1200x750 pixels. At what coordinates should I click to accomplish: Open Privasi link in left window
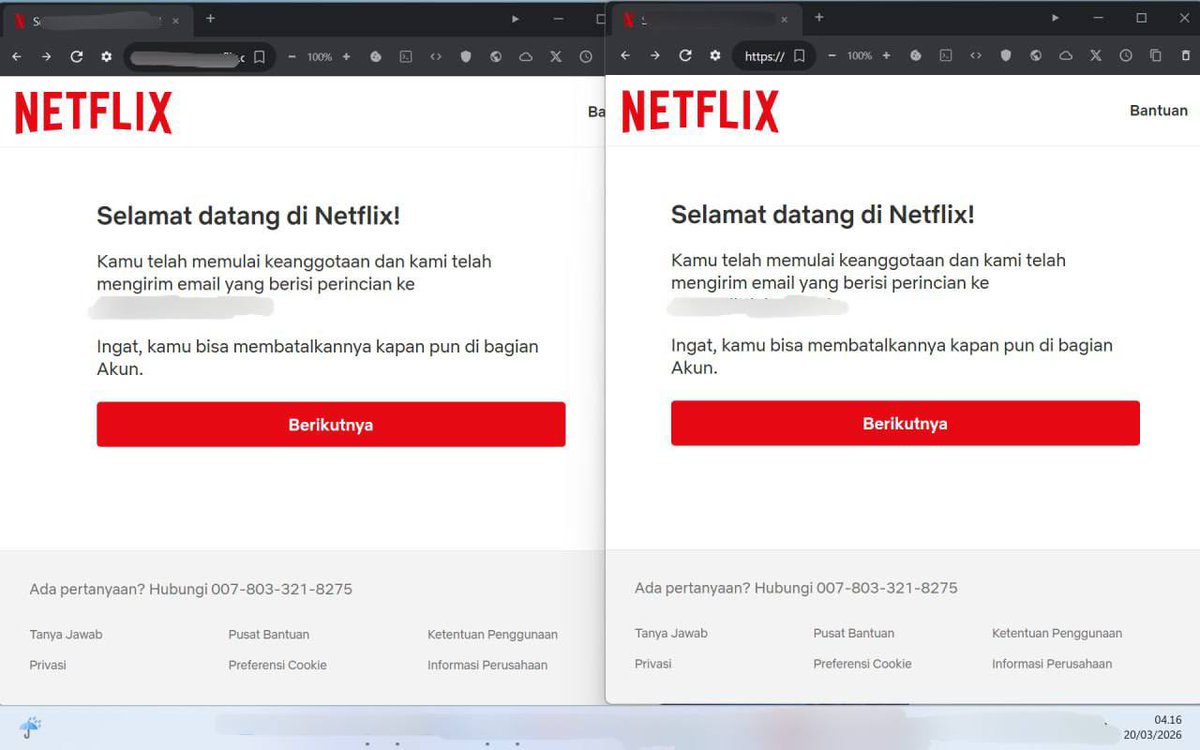coord(48,664)
